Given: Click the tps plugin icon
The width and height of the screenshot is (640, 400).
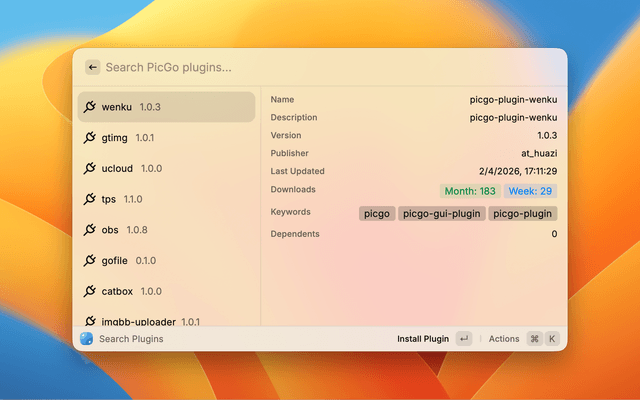Looking at the screenshot, I should coord(89,199).
